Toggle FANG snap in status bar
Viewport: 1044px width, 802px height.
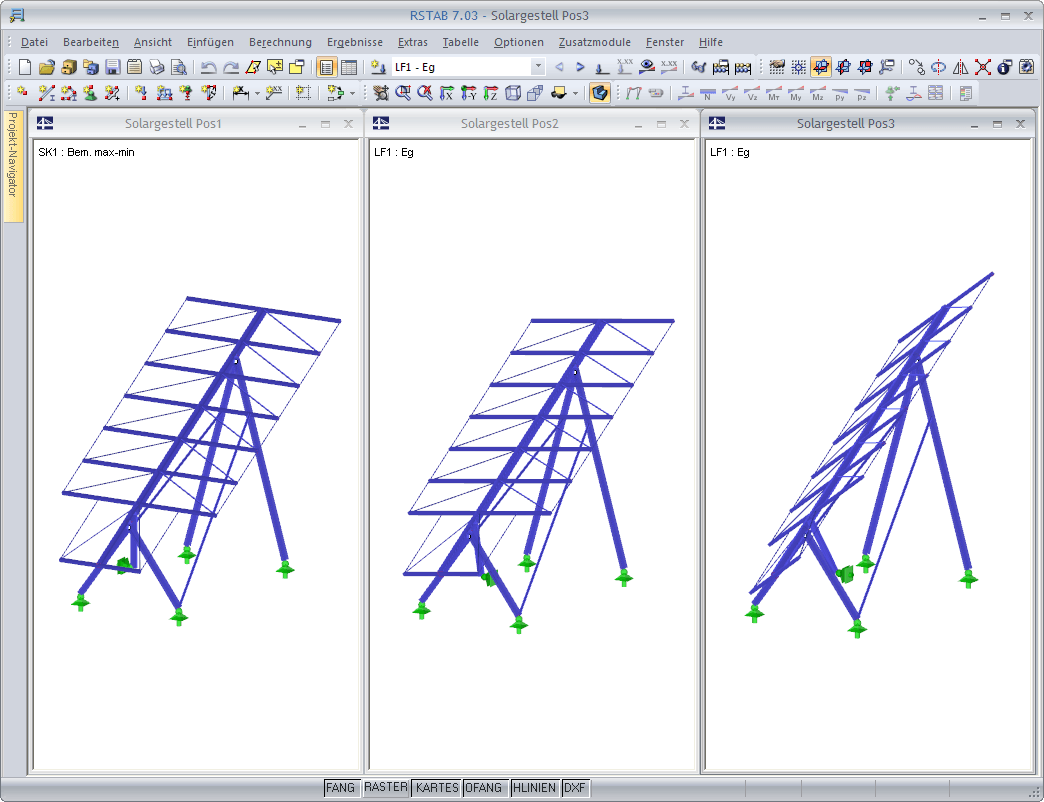(x=340, y=788)
